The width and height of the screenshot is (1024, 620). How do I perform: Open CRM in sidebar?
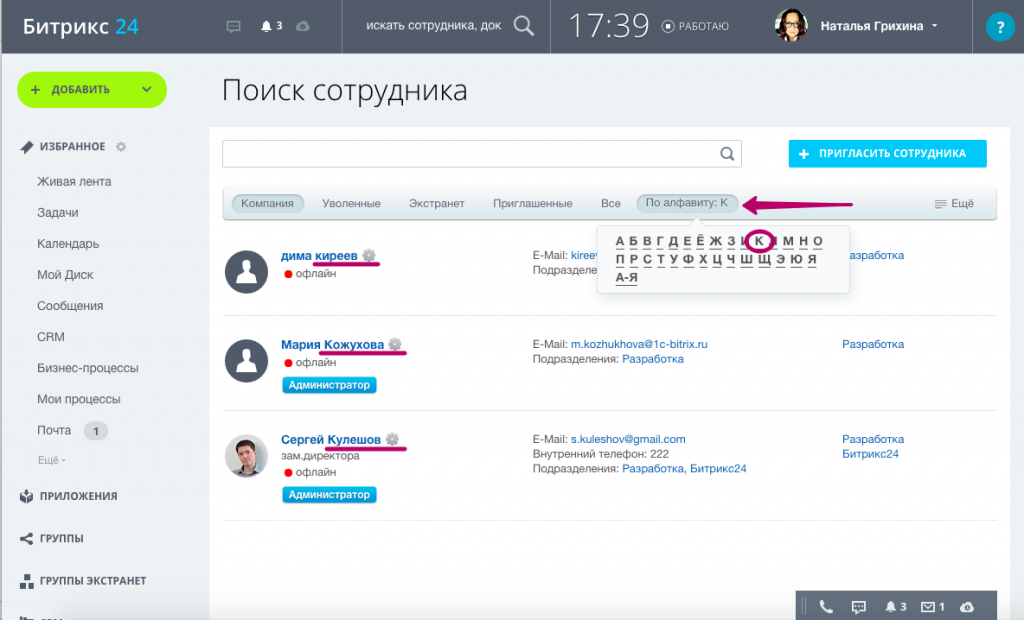[50, 337]
